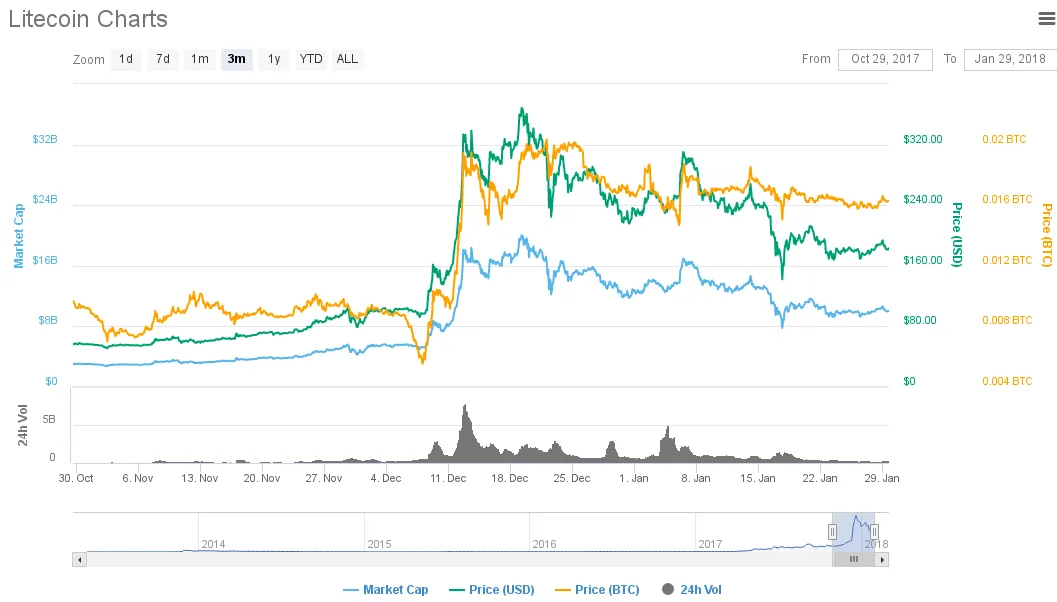Viewport: 1057px width, 602px height.
Task: Click the 2016 label in navigator
Action: pos(545,544)
